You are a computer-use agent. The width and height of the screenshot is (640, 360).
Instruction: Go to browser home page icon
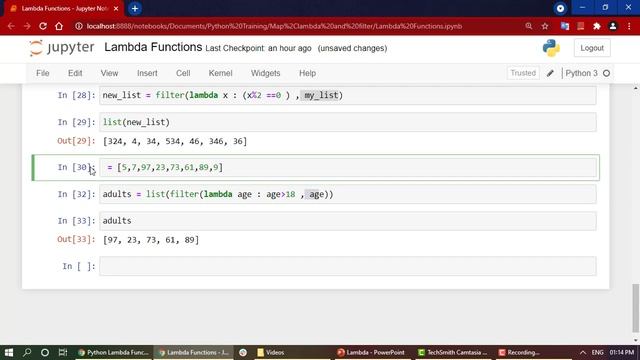click(59, 26)
